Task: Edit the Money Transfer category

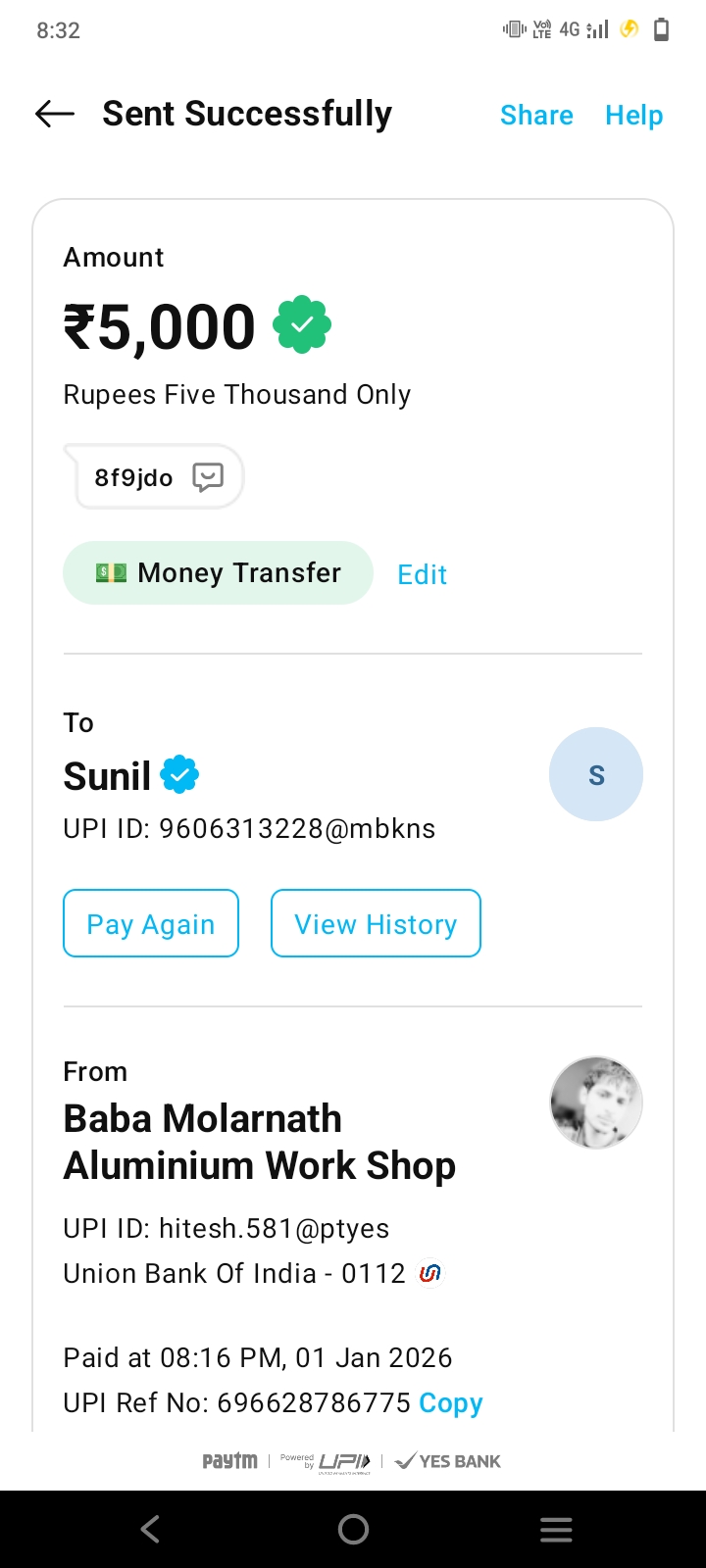Action: point(422,574)
